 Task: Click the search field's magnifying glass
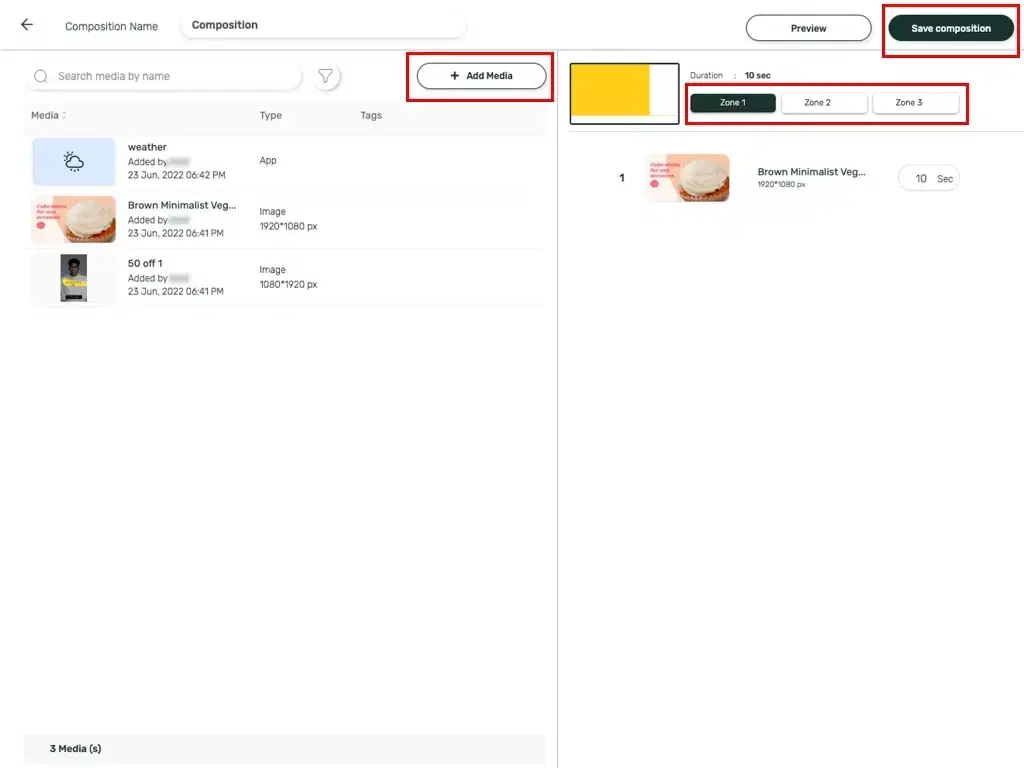pos(40,75)
